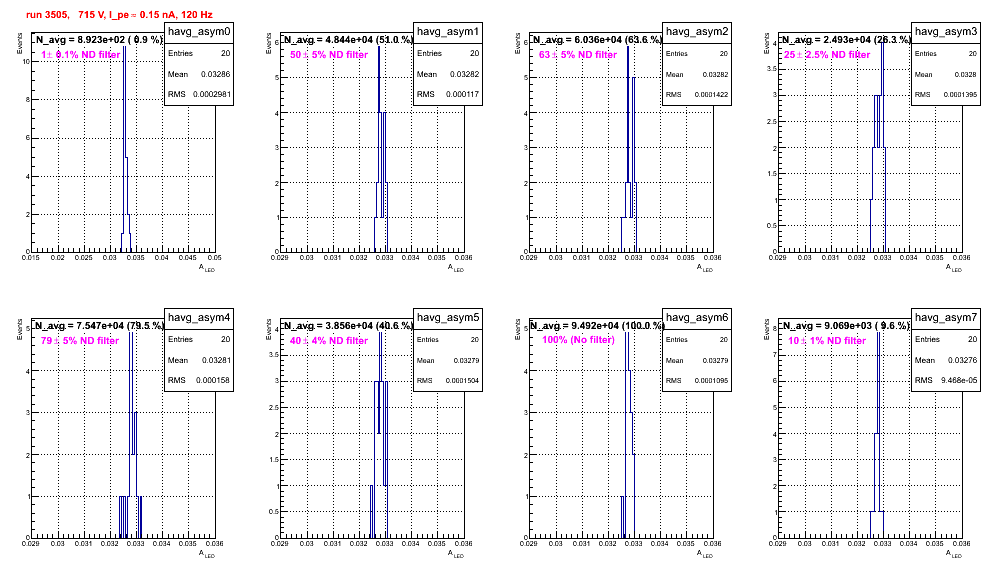Click the run 3505 header title

tap(119, 14)
